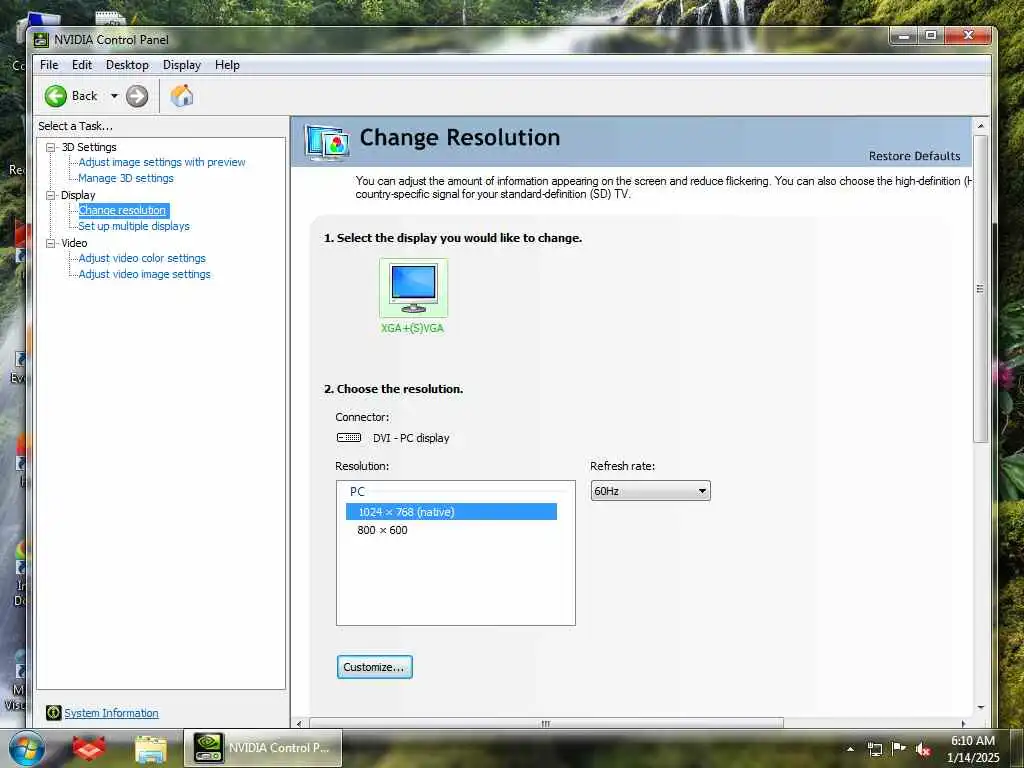Click the Action Center flag icon
1024x768 pixels.
tap(899, 748)
